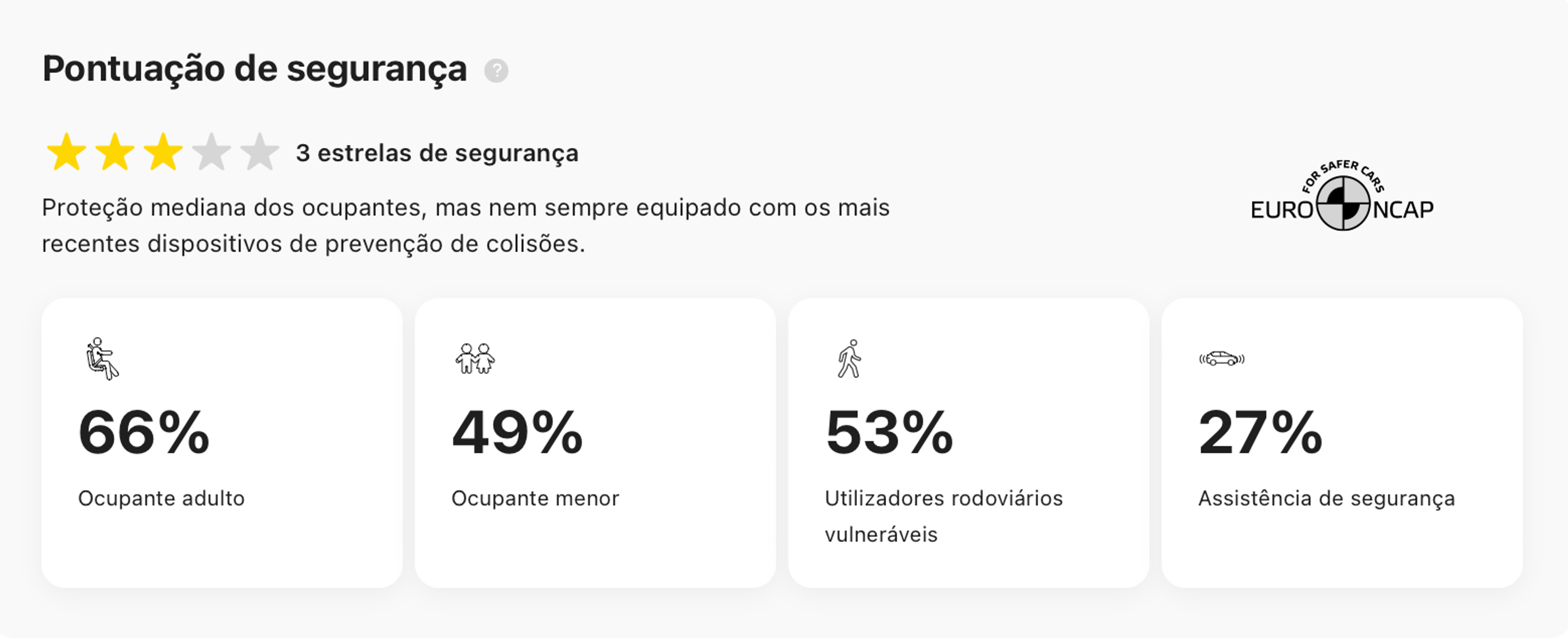Open the help question mark icon

point(496,71)
